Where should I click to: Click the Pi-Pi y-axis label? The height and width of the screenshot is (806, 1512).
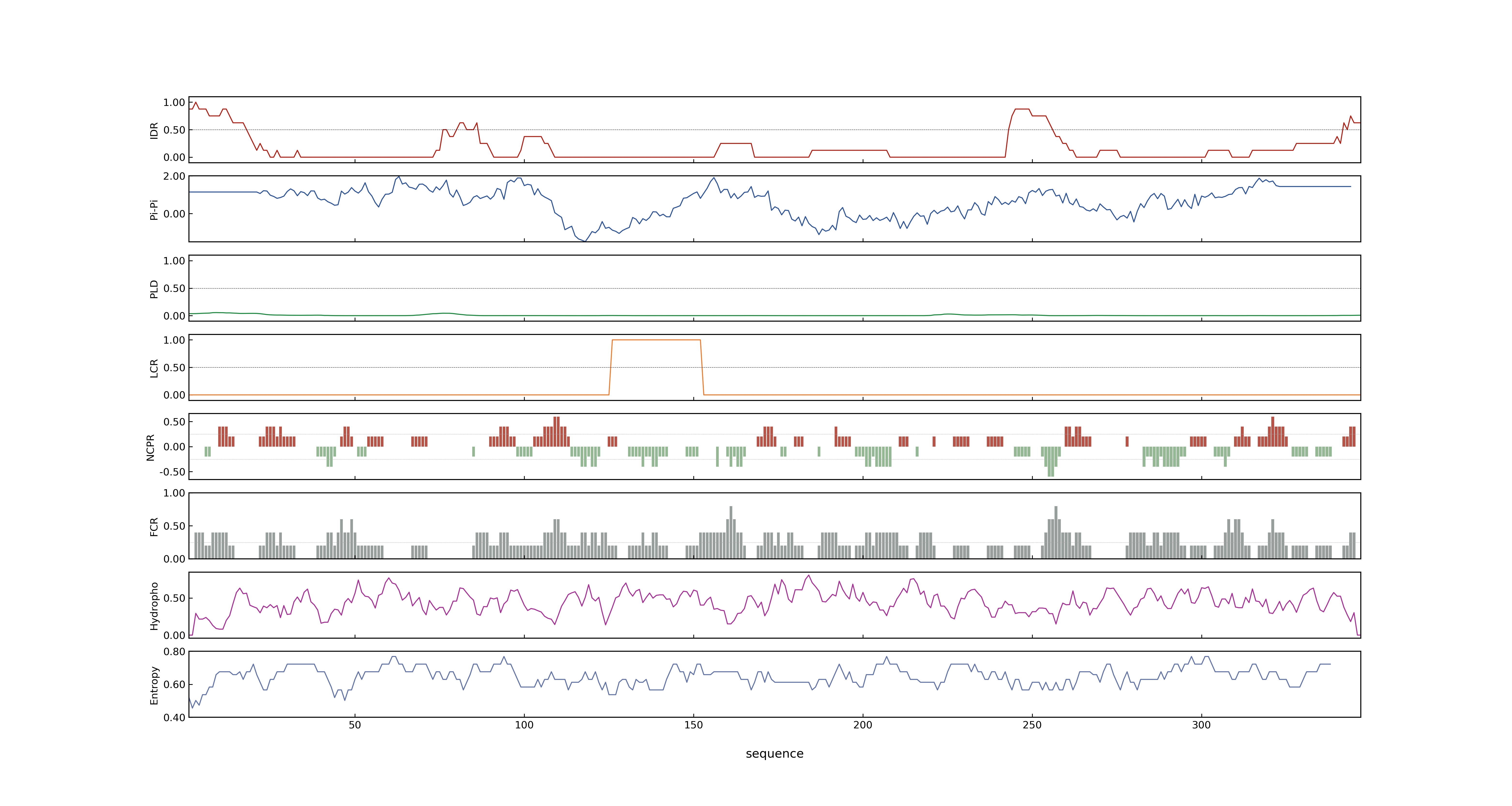point(154,209)
